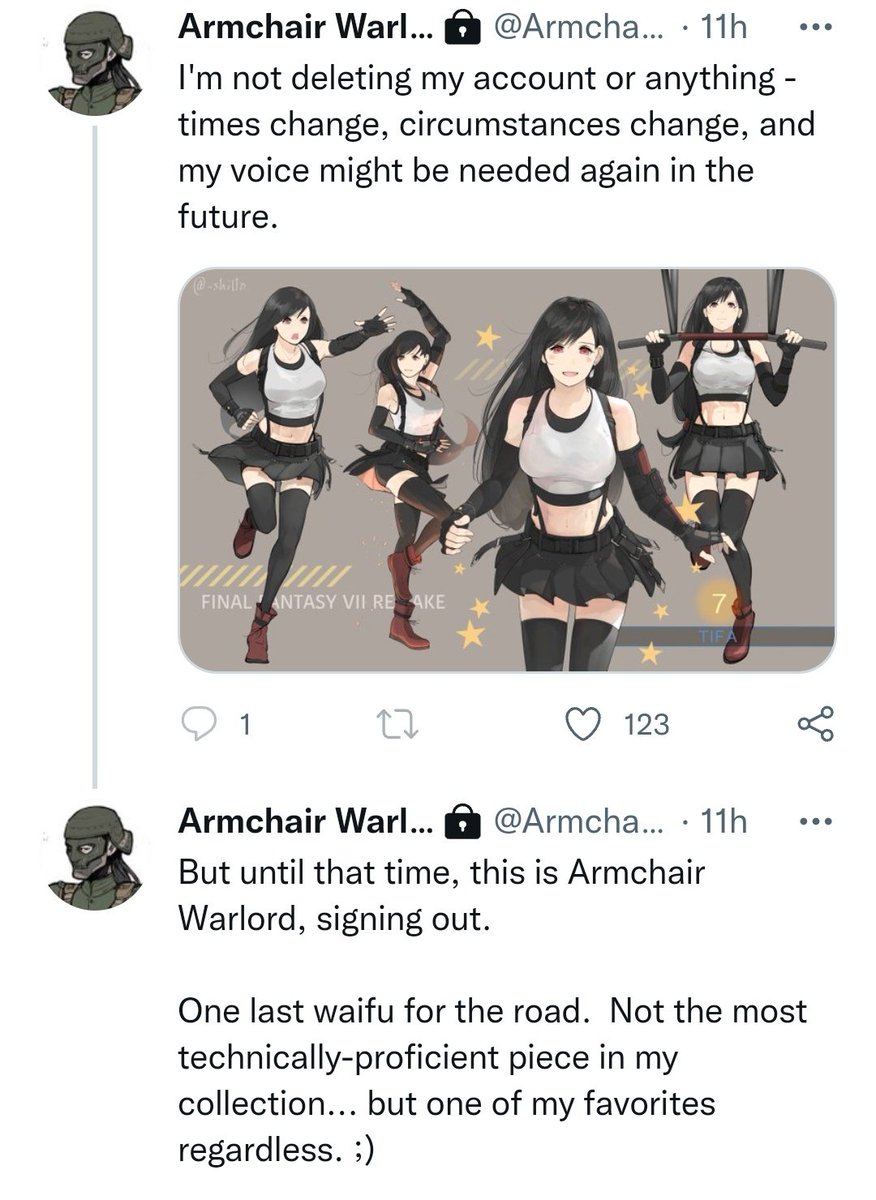Click lock icon beside first Armchair Warl... name

(x=458, y=31)
